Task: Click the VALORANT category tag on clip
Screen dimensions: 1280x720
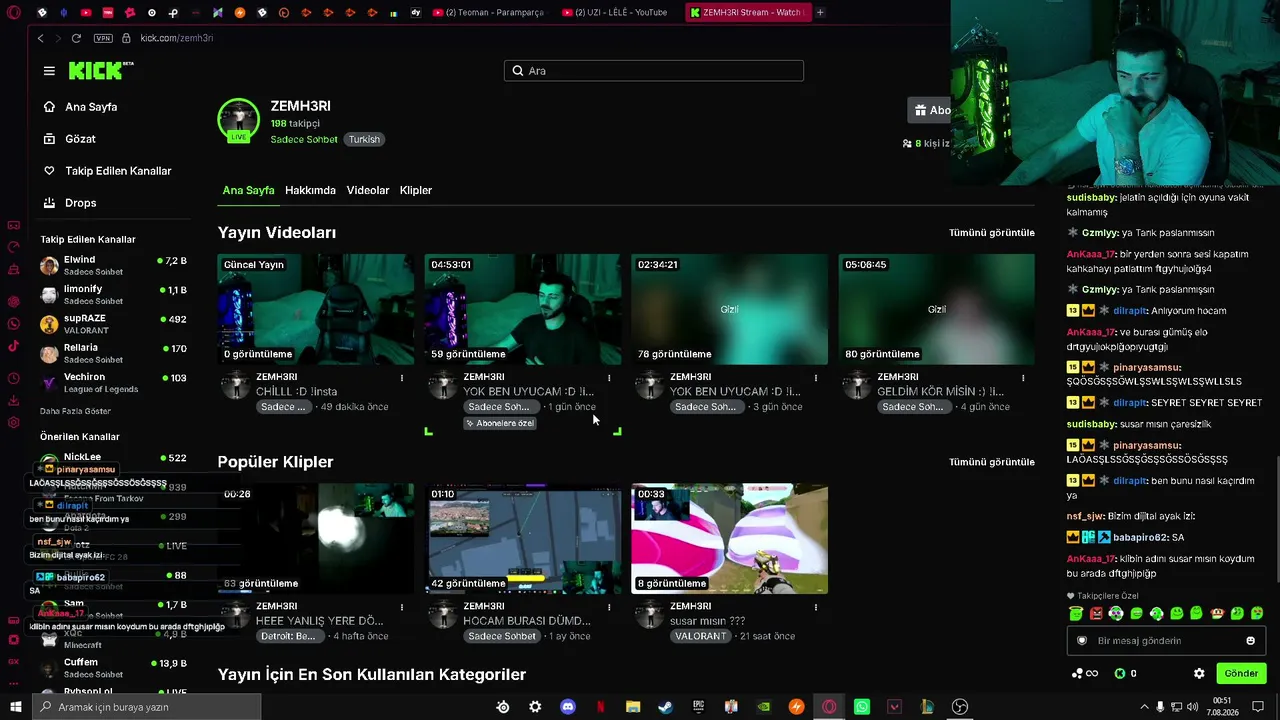Action: (x=701, y=636)
